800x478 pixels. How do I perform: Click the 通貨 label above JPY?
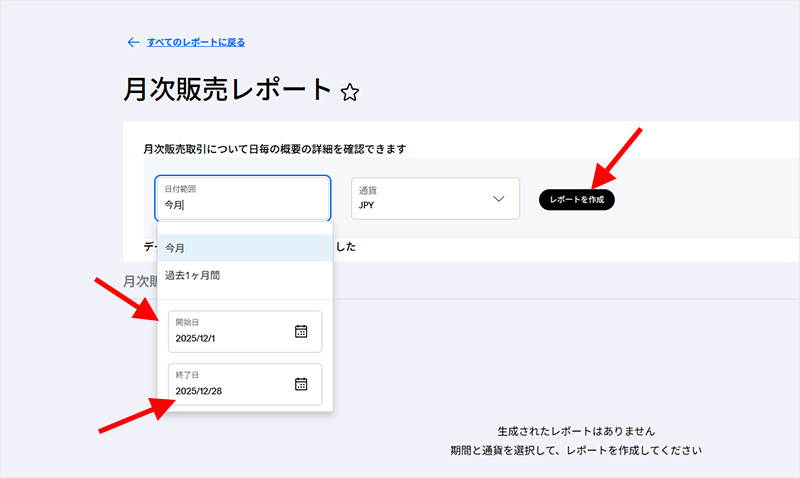(x=367, y=188)
